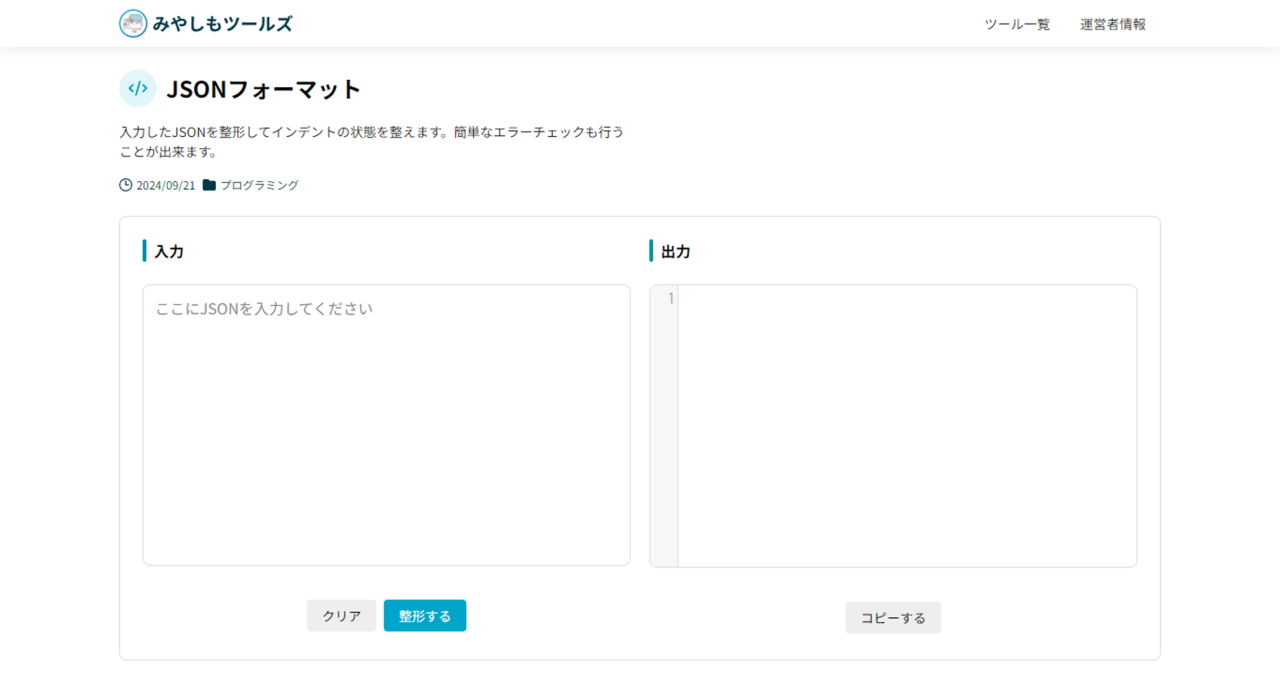Open the ツール一覧 menu item
Image resolution: width=1280 pixels, height=678 pixels.
(x=1017, y=24)
